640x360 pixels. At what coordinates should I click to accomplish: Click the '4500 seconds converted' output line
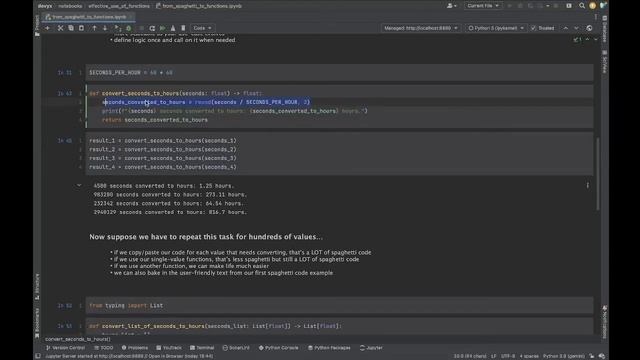click(x=164, y=186)
